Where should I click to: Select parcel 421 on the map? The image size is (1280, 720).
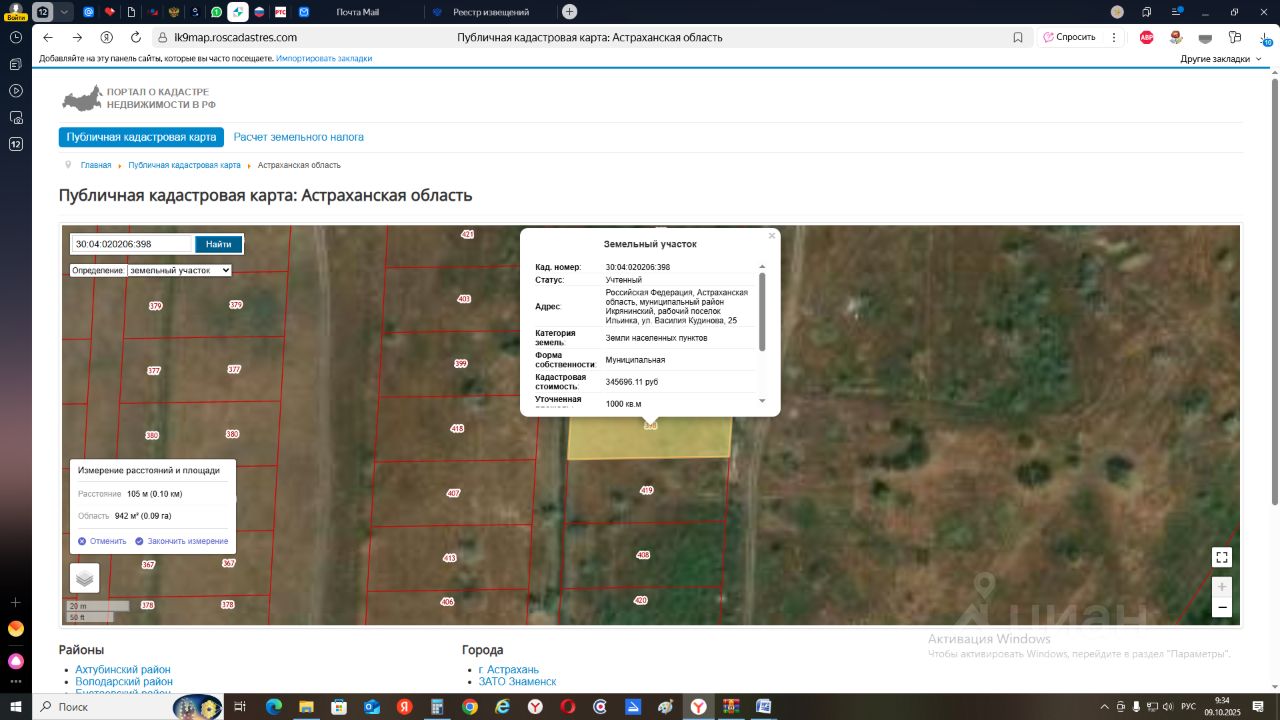467,234
